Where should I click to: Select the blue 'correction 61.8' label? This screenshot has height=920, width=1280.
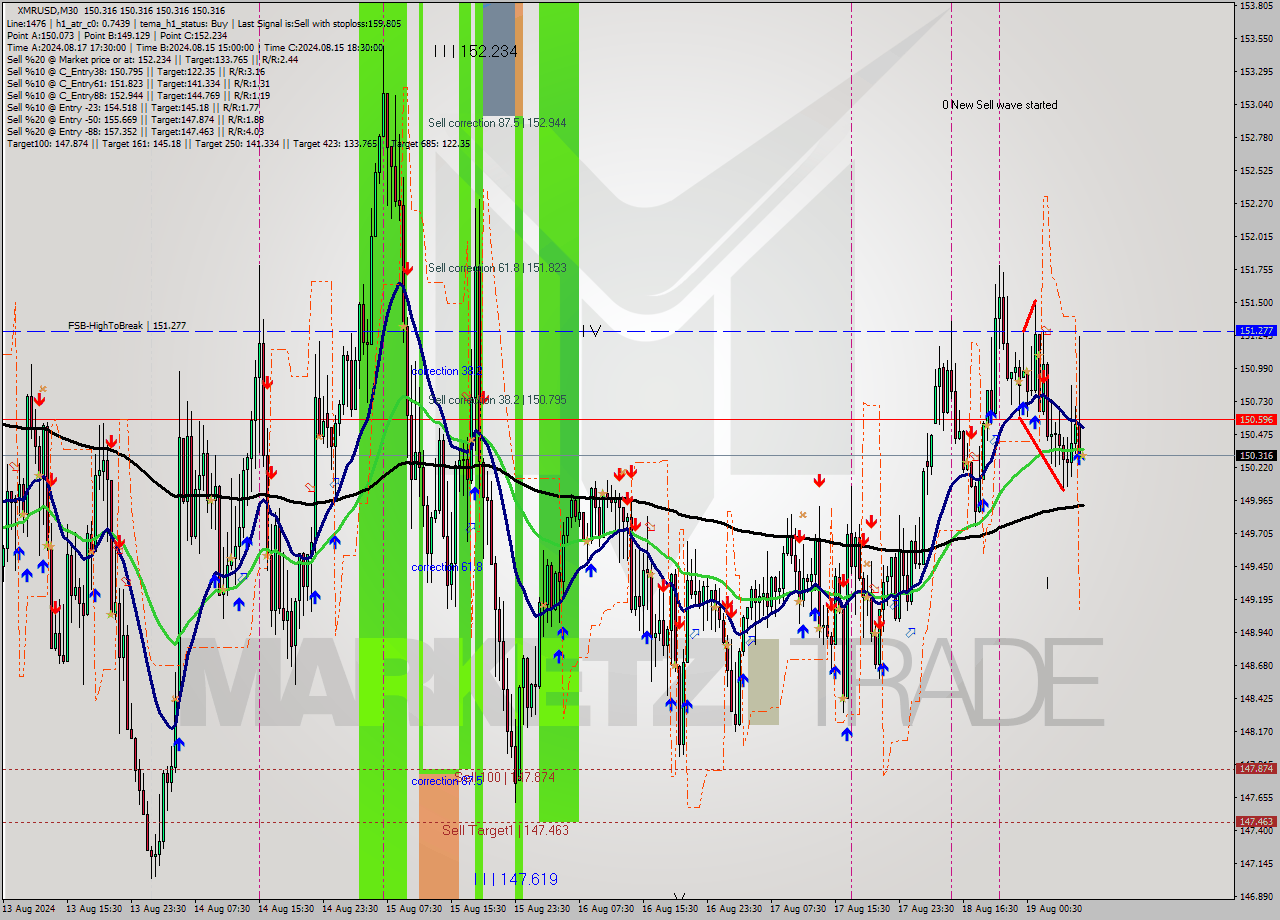click(447, 567)
